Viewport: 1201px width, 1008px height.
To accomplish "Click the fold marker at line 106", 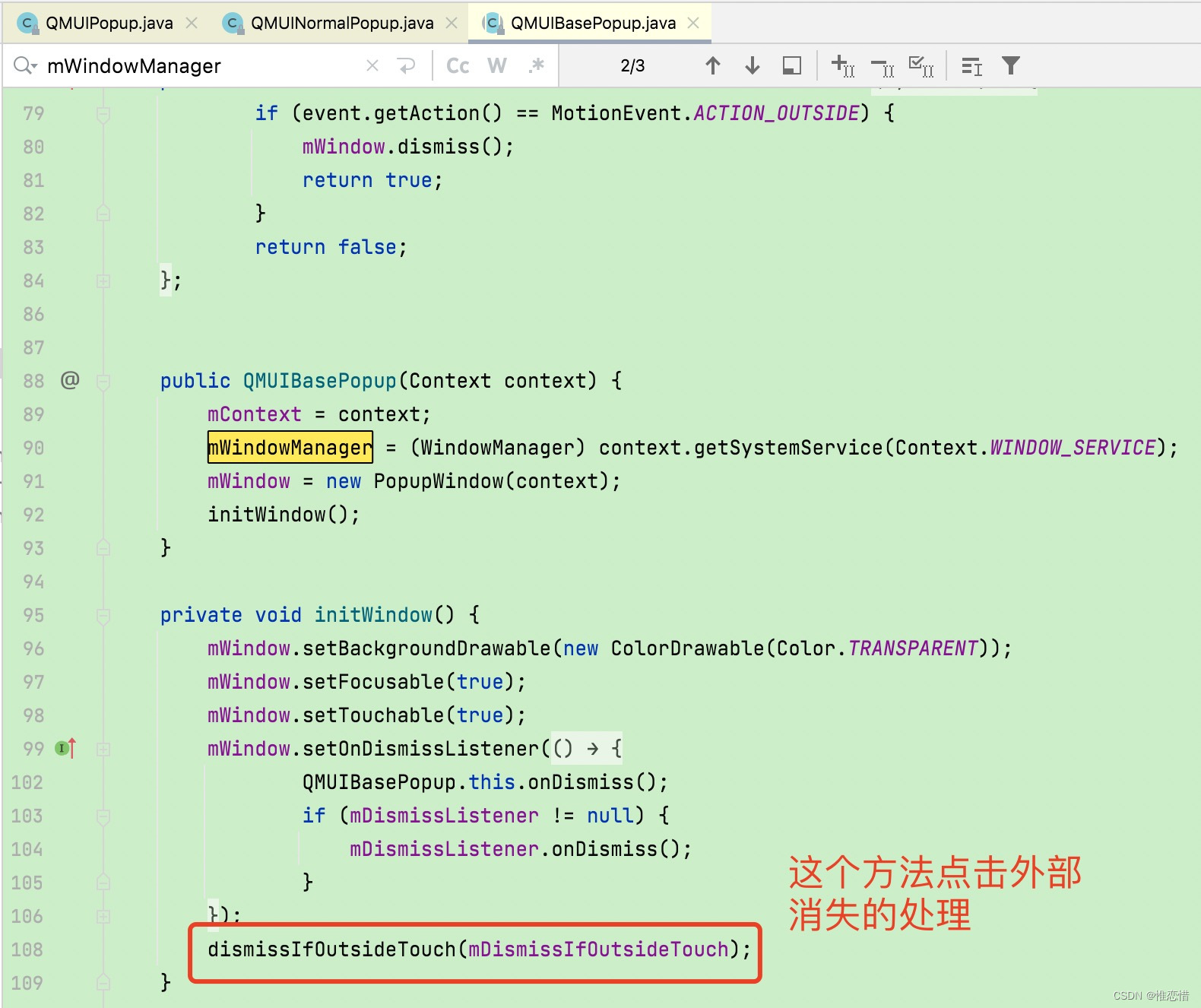I will 103,916.
